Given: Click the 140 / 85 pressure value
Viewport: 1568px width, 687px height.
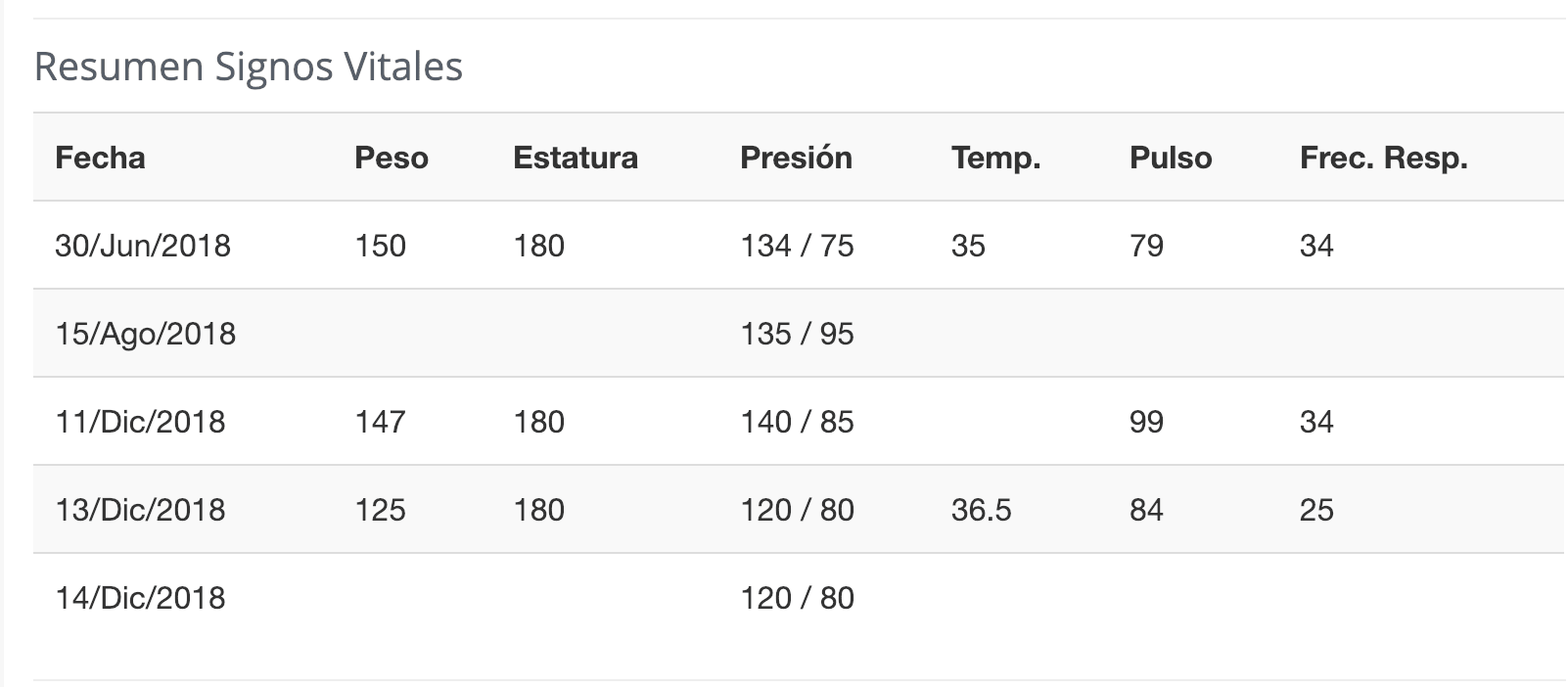Looking at the screenshot, I should tap(797, 422).
